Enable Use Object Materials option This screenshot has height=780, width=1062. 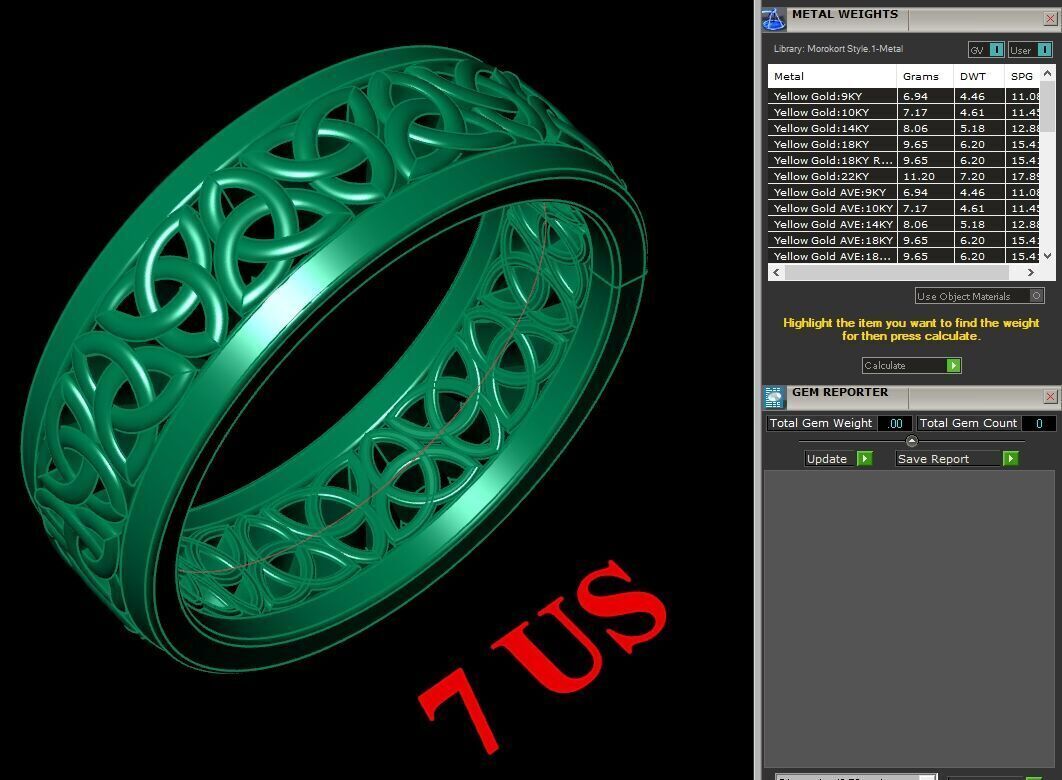pyautogui.click(x=979, y=296)
